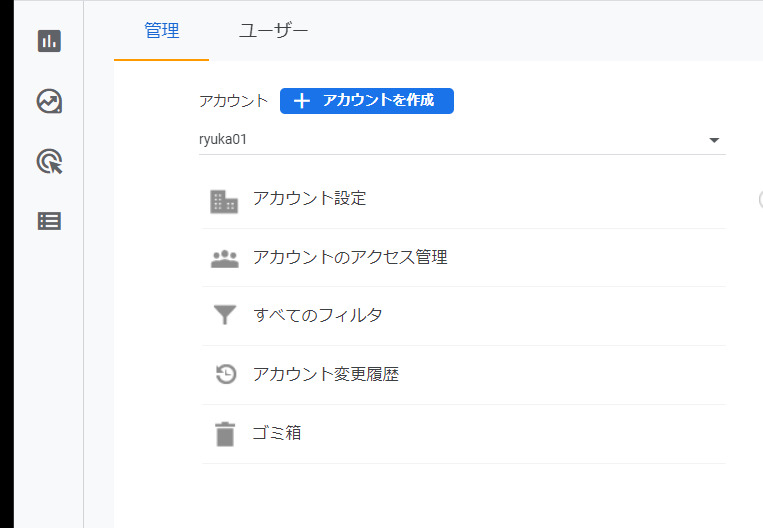Click the アカウントを作成 button
The height and width of the screenshot is (528, 763).
coord(367,101)
